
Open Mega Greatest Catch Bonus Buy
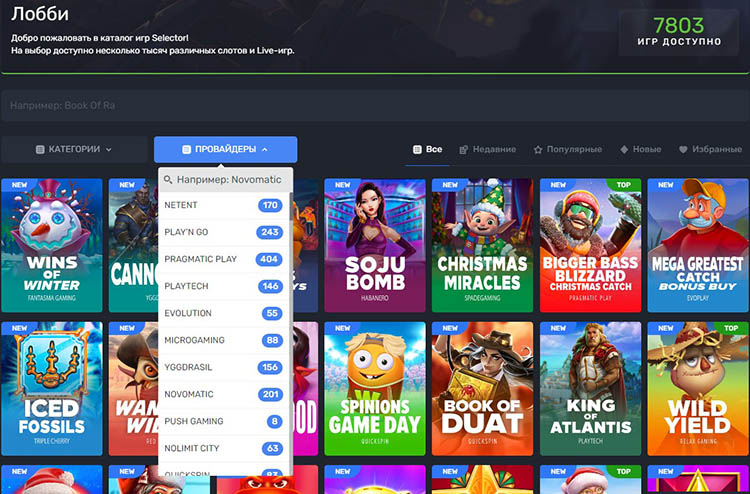(698, 245)
